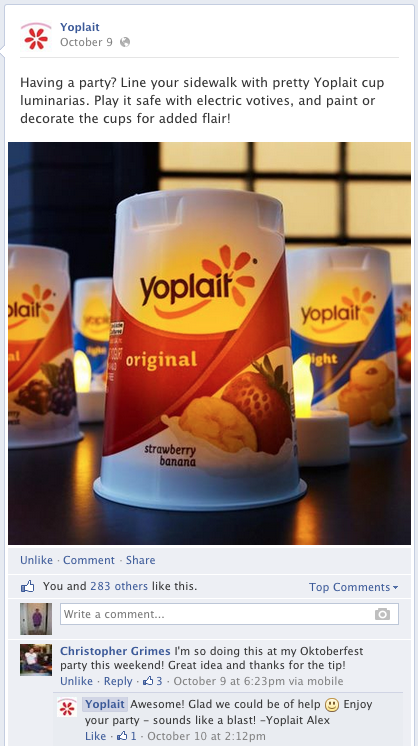Click in the Write a comment field

coord(229,614)
